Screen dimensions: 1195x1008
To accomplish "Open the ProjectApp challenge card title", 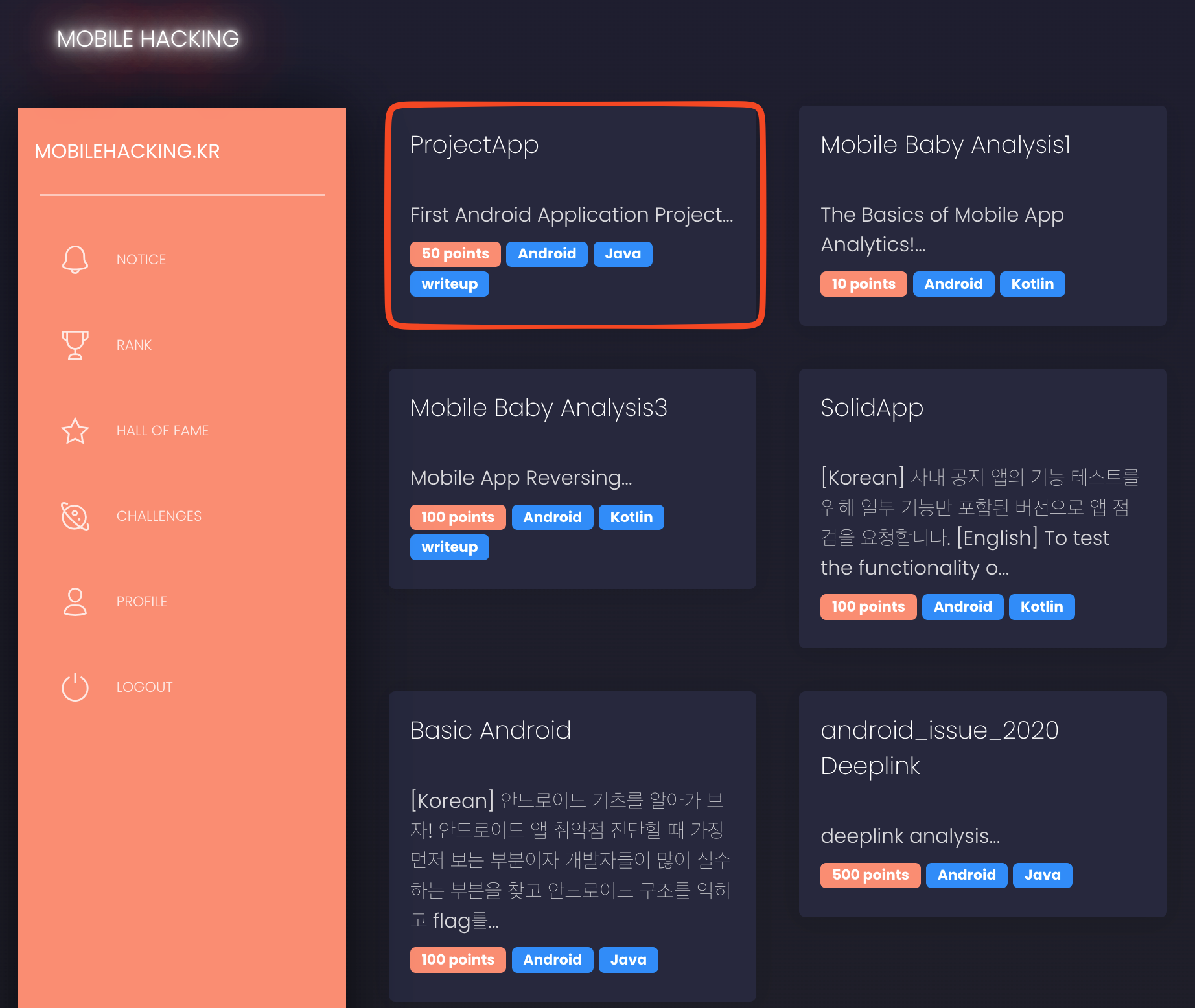I will [474, 145].
